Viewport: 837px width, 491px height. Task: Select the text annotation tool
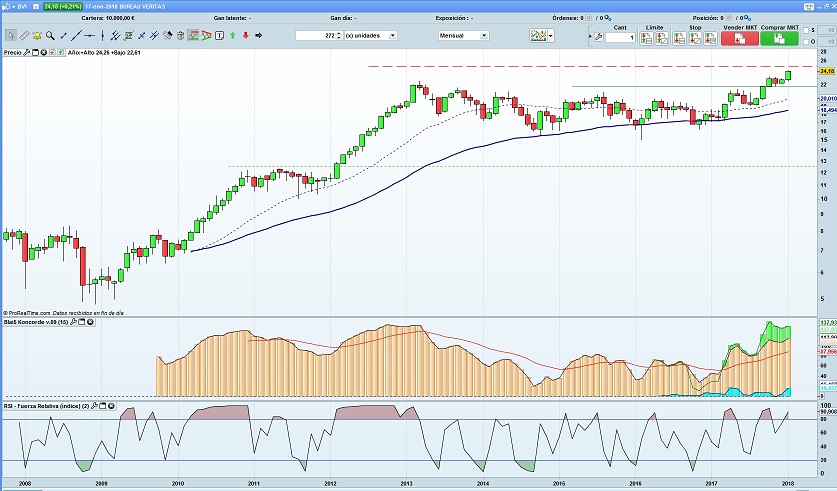(218, 35)
